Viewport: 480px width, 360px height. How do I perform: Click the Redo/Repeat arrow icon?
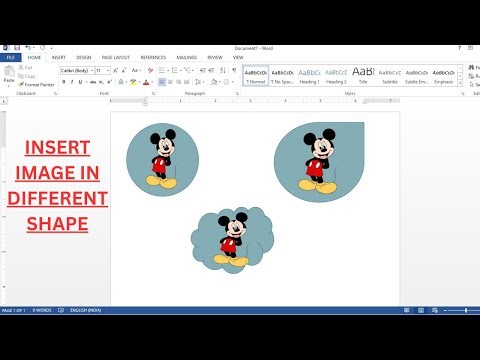click(43, 48)
